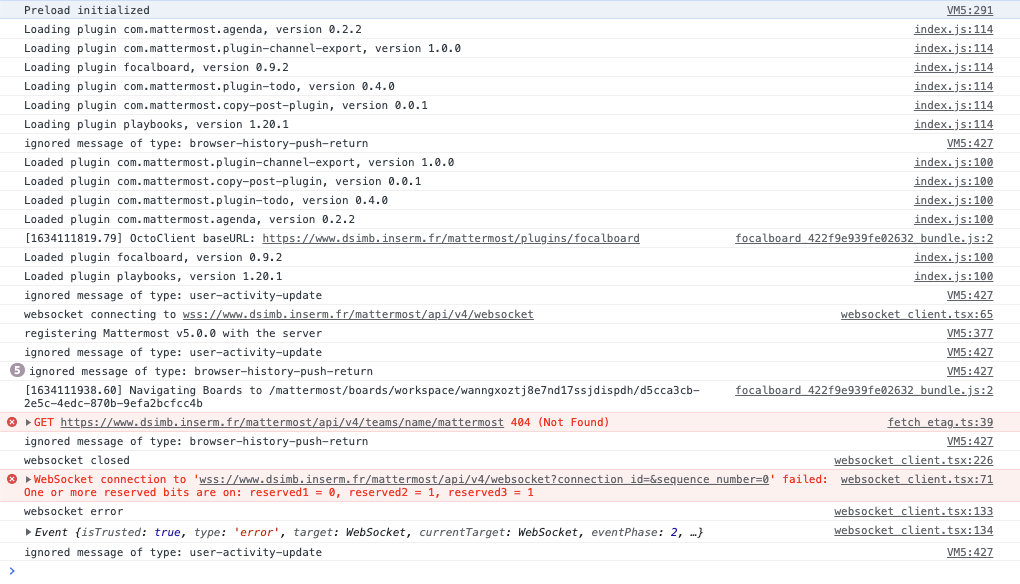Open index.js:114 for Loading copy-post-plugin row

(953, 105)
